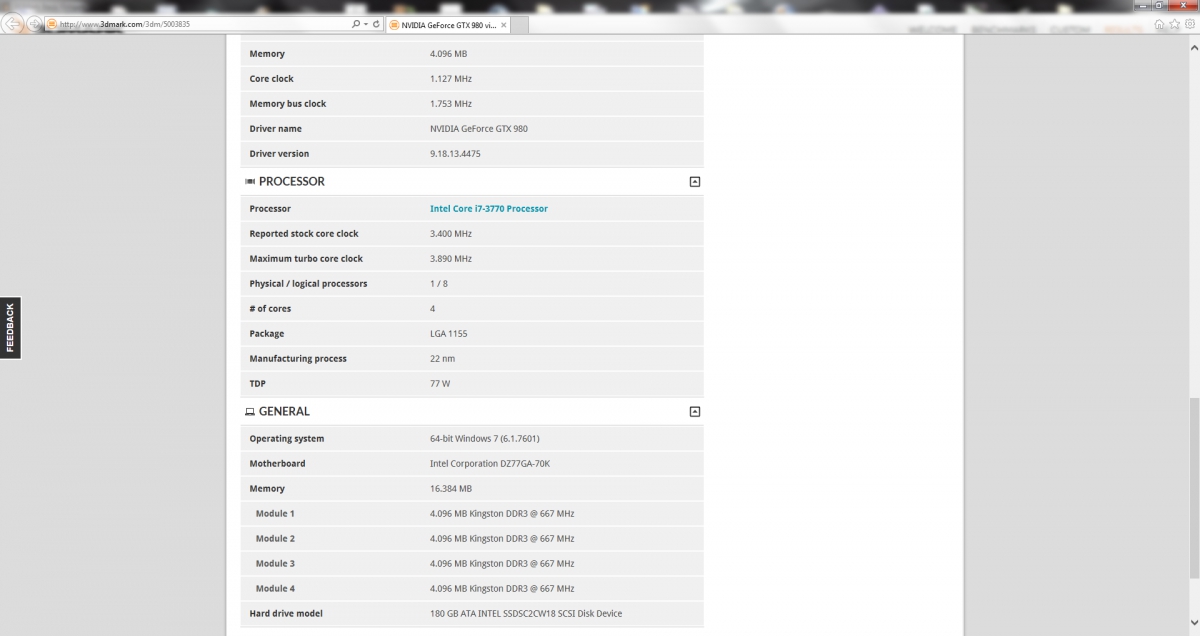Click the 'Memory bus clock' label
This screenshot has height=636, width=1200.
tap(288, 104)
